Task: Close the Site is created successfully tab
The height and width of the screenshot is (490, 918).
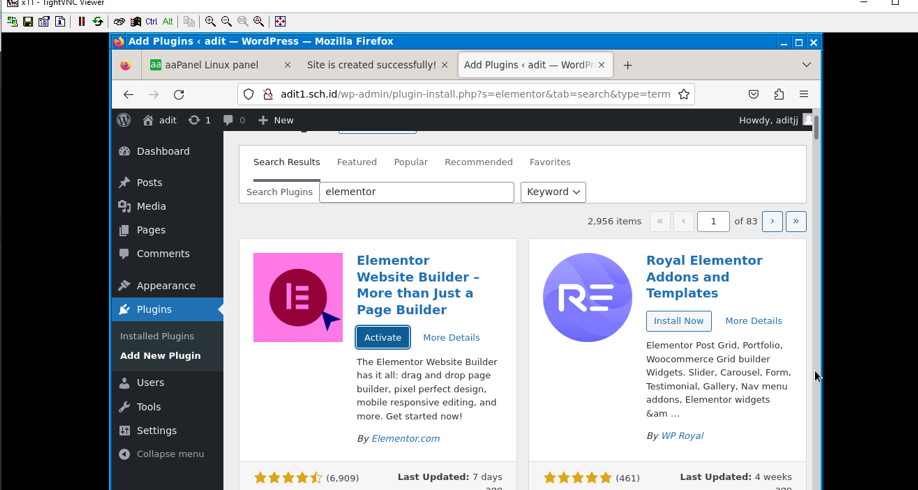Action: tap(444, 65)
